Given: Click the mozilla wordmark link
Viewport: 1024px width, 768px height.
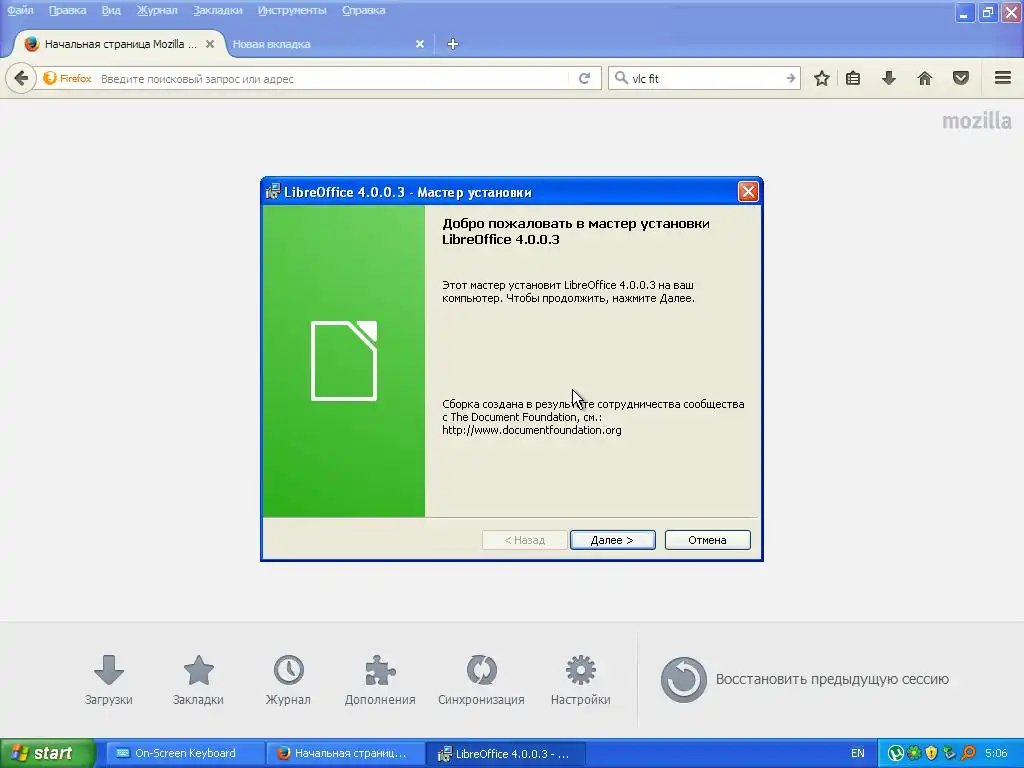Looking at the screenshot, I should click(x=976, y=121).
